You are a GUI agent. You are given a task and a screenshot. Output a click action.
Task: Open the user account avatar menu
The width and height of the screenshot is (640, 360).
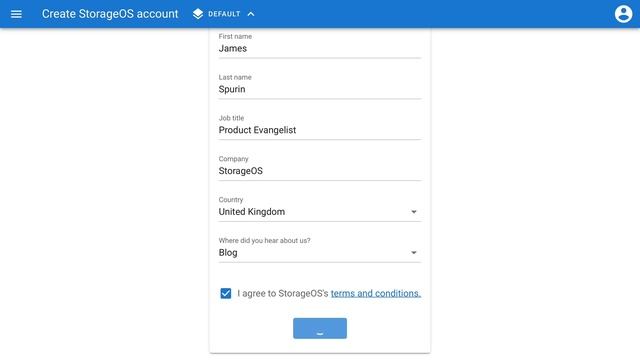coord(623,14)
